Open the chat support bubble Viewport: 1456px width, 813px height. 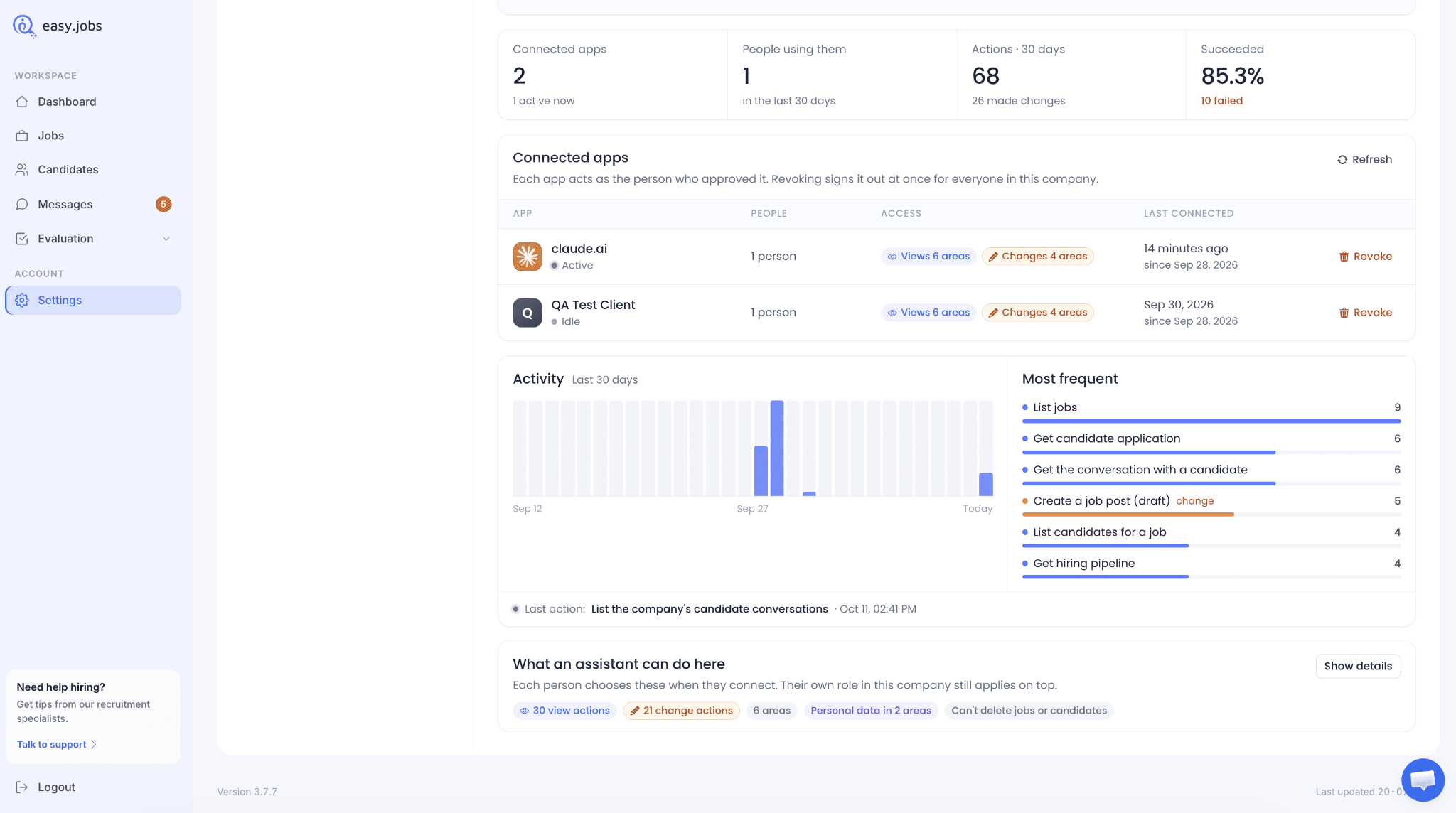[1423, 780]
